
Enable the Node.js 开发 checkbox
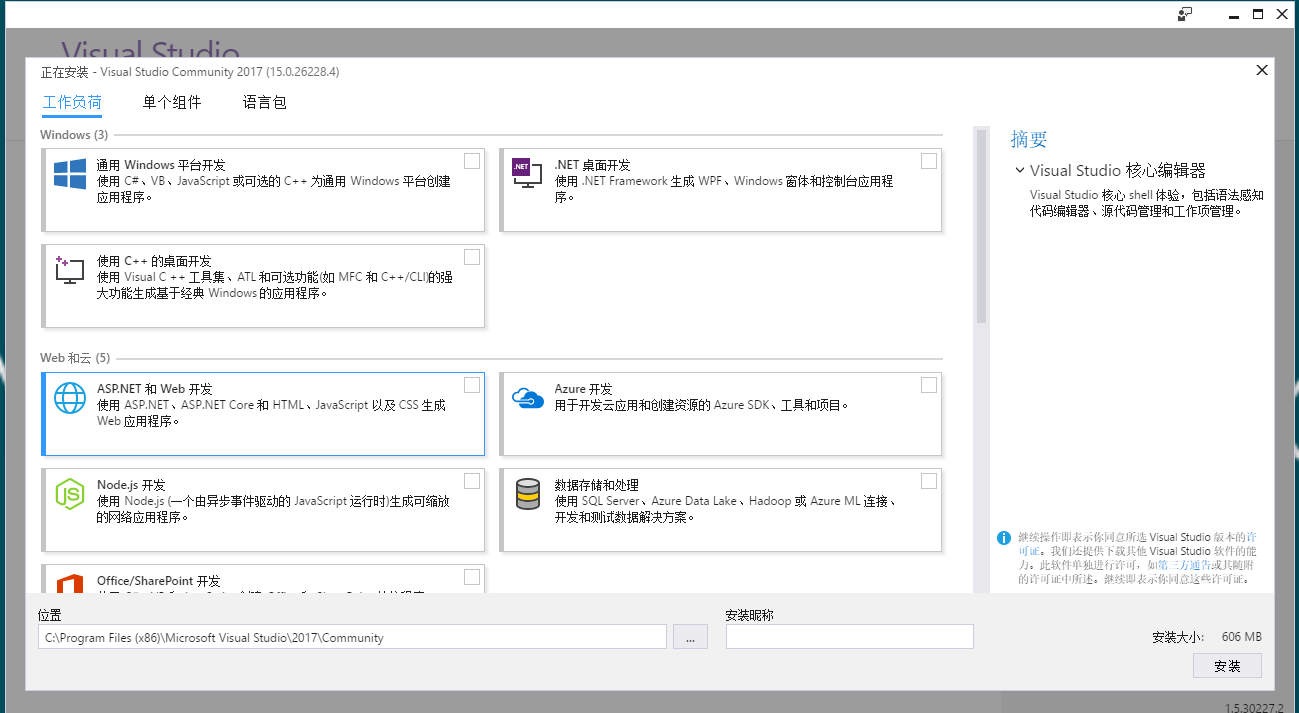[472, 481]
